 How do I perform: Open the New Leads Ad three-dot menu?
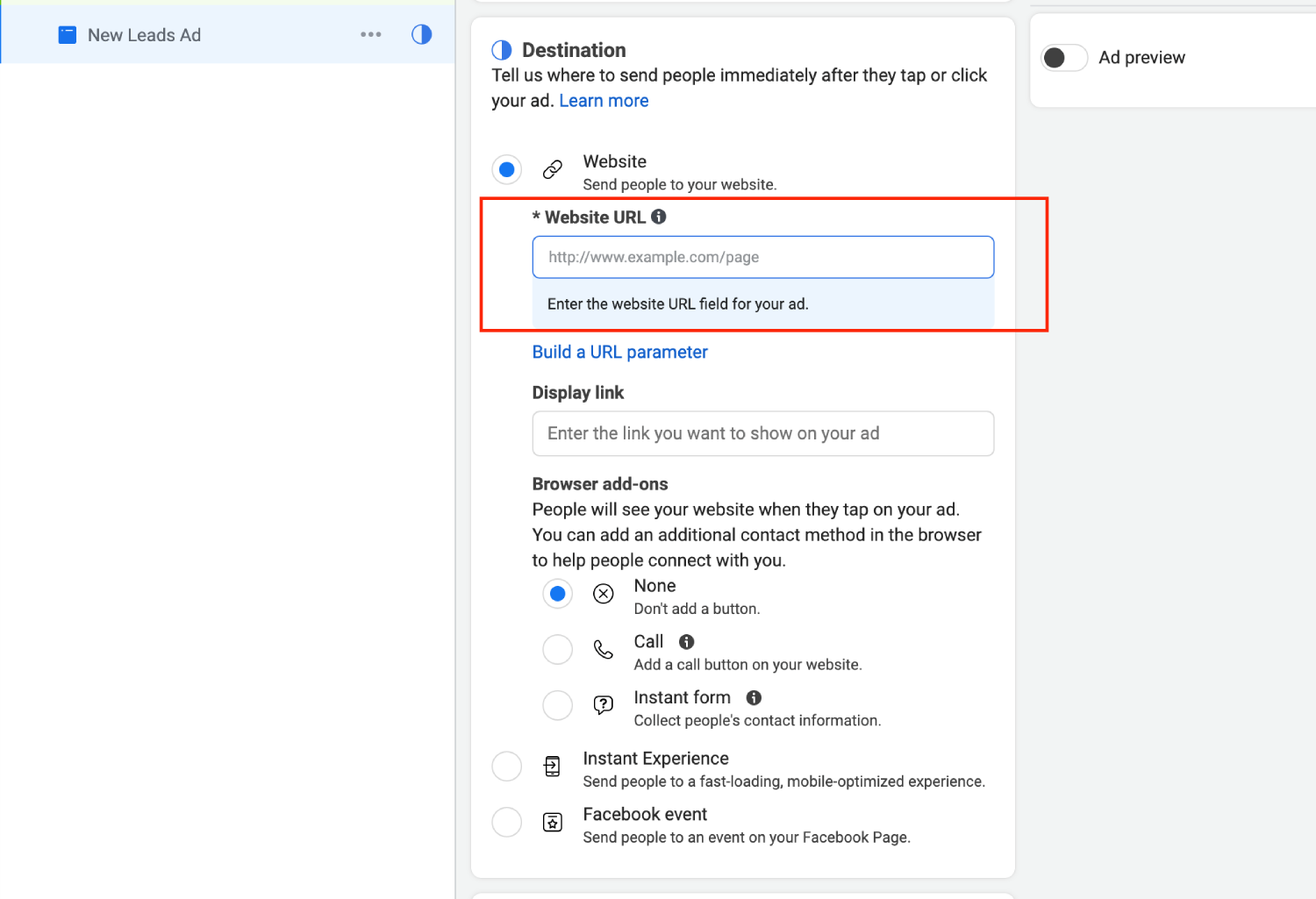tap(371, 34)
